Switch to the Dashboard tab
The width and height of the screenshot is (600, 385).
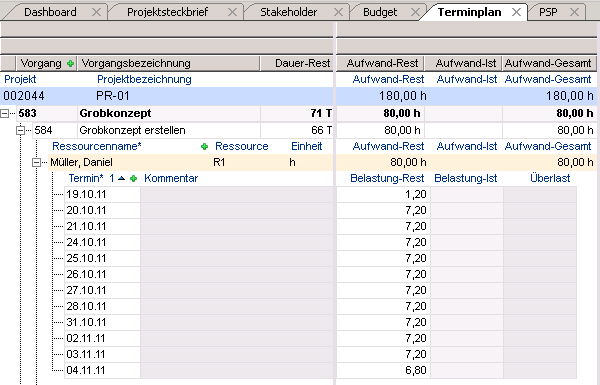pyautogui.click(x=50, y=12)
